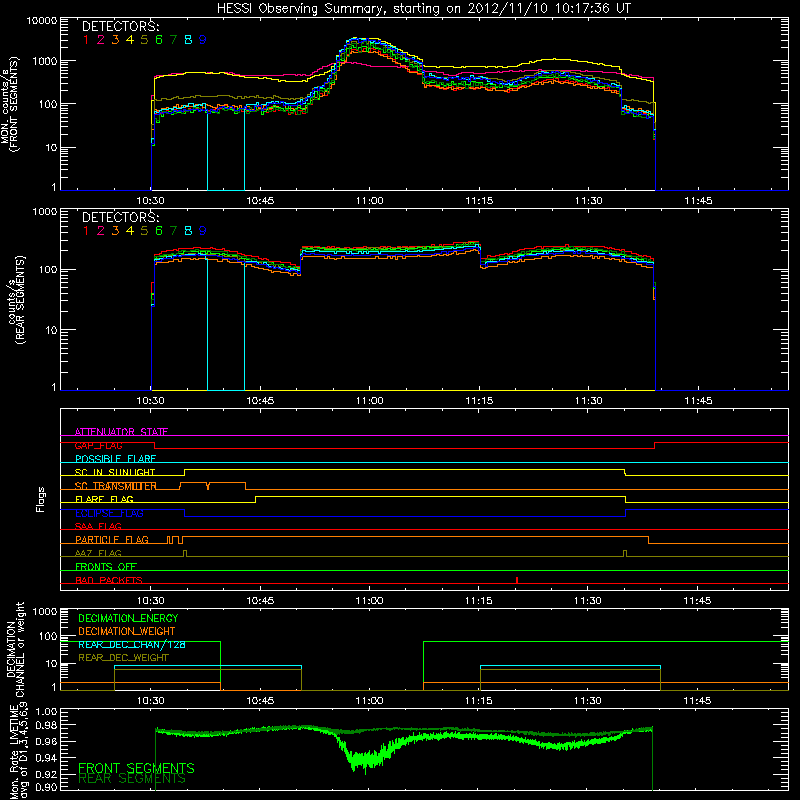This screenshot has height=800, width=800.
Task: Click the 11:15 tick label of front segments plot
Action: pyautogui.click(x=479, y=201)
